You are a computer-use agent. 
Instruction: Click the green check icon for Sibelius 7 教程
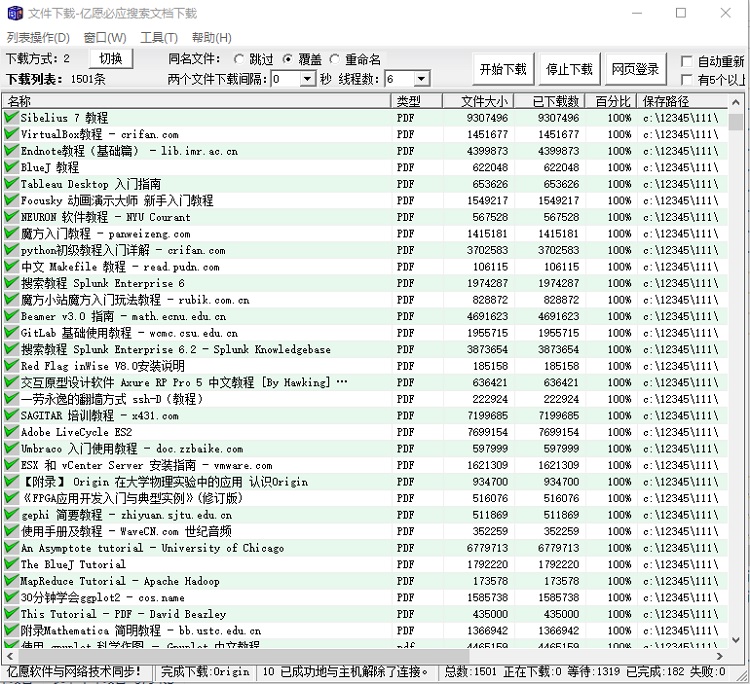(x=11, y=117)
